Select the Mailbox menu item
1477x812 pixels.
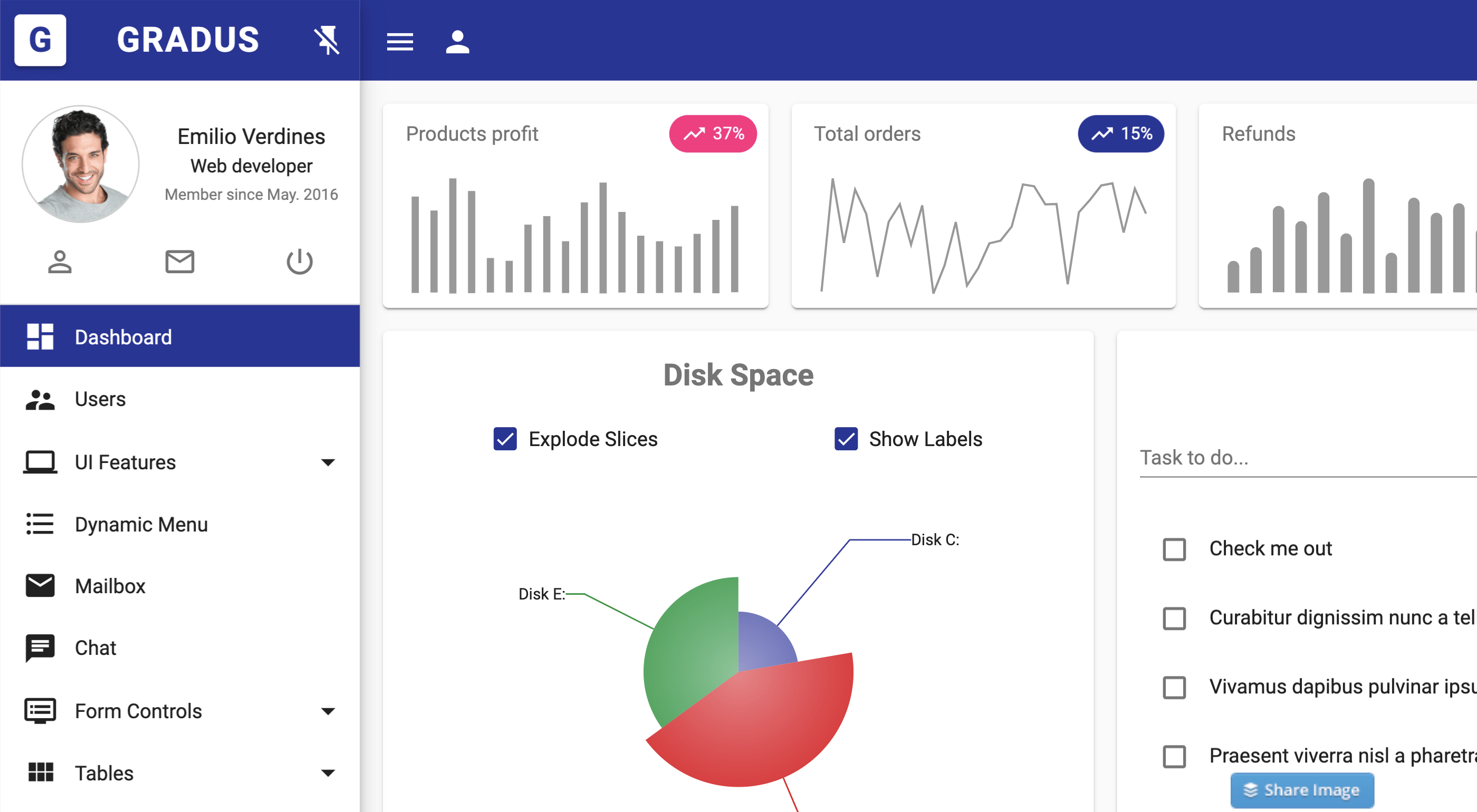coord(110,586)
